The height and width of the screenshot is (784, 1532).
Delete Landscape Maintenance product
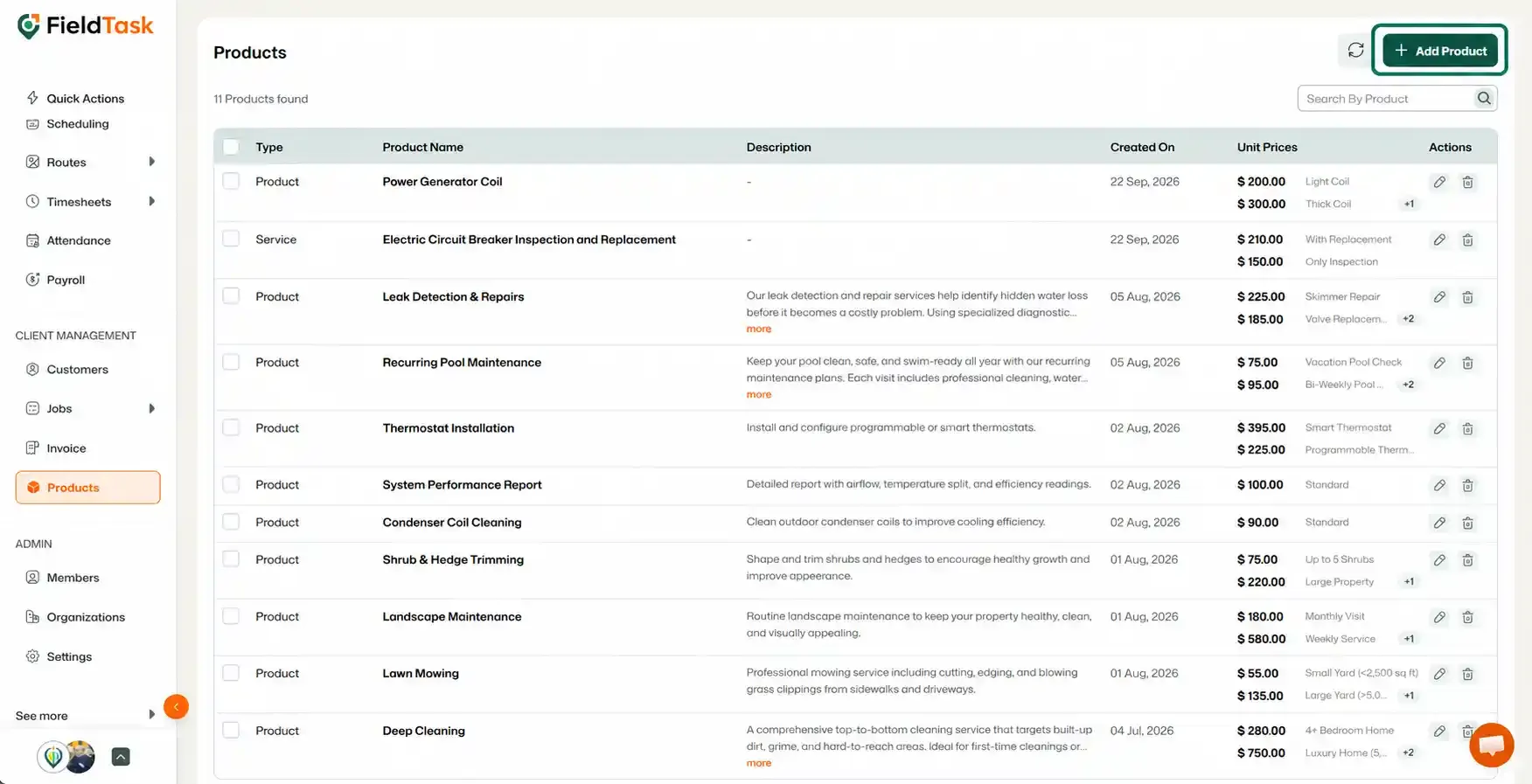(1468, 617)
